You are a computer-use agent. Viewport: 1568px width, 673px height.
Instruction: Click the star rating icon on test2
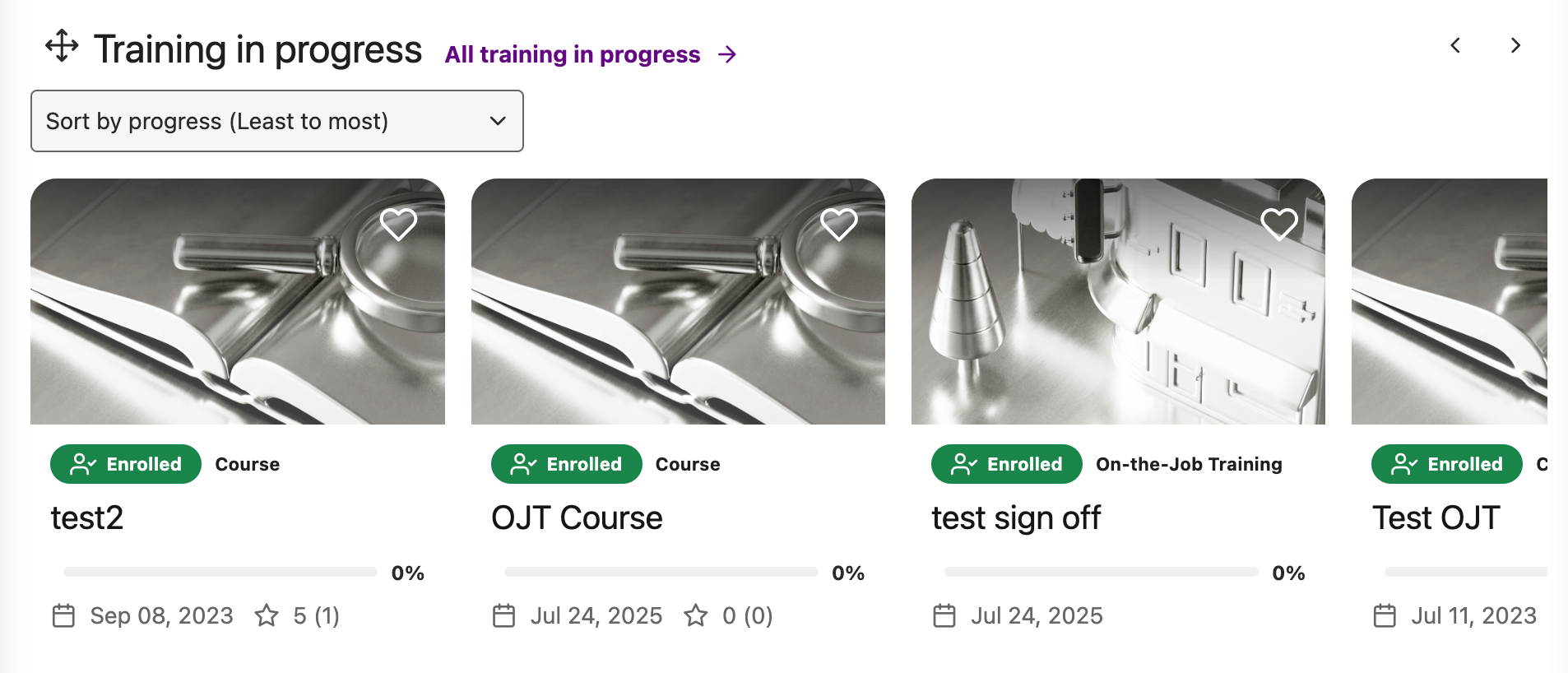click(x=267, y=615)
